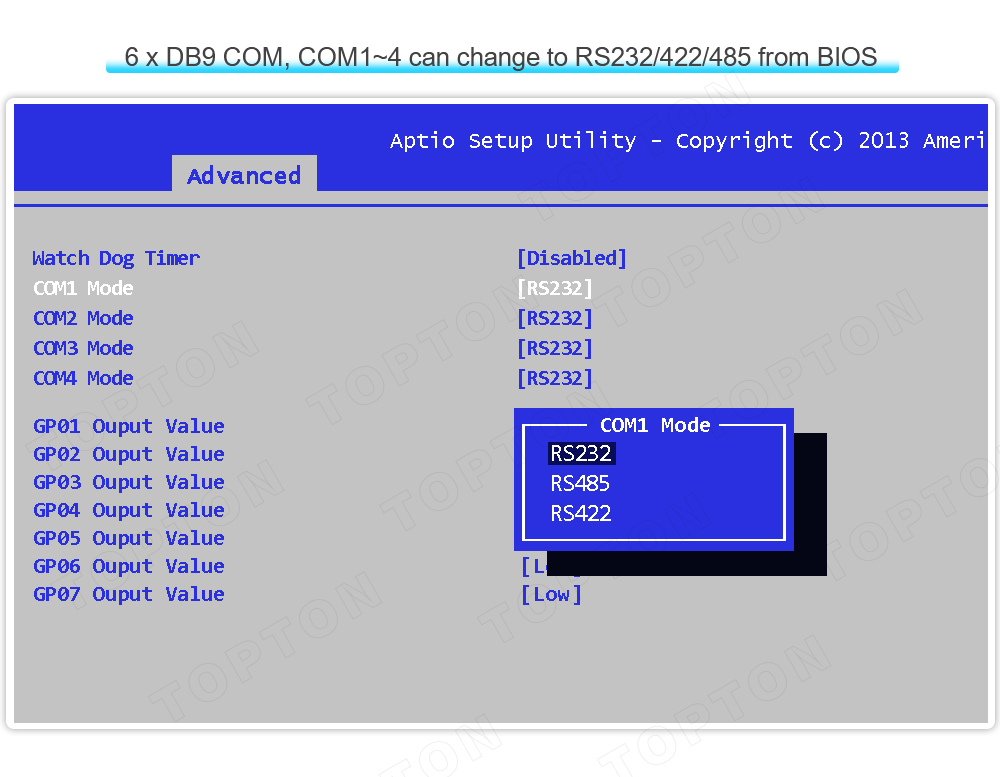This screenshot has width=1000, height=777.
Task: Choose RS485 in COM1 Mode popup
Action: [580, 484]
